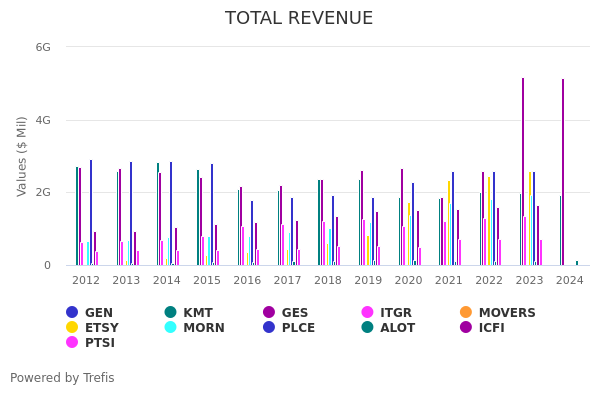Click the teal dot beside ALOT
Image resolution: width=600 pixels, height=400 pixels.
(368, 328)
